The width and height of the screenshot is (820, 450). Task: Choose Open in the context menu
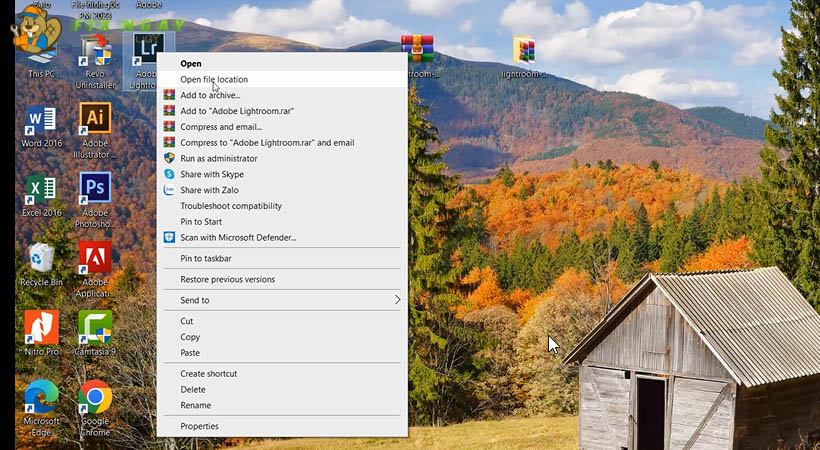pyautogui.click(x=282, y=63)
